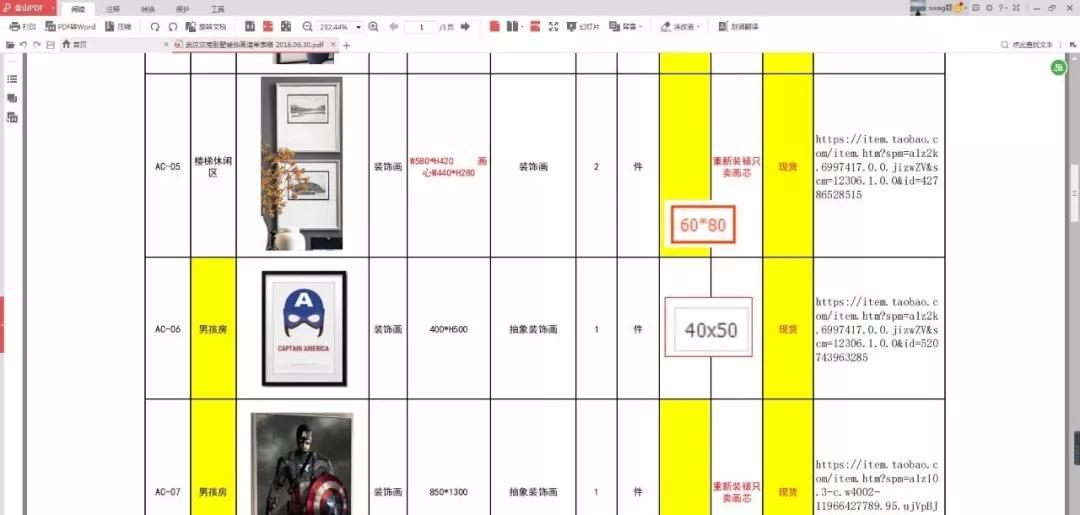Start 幻灯片 slideshow mode
Screen dimensions: 1080x515
click(583, 27)
